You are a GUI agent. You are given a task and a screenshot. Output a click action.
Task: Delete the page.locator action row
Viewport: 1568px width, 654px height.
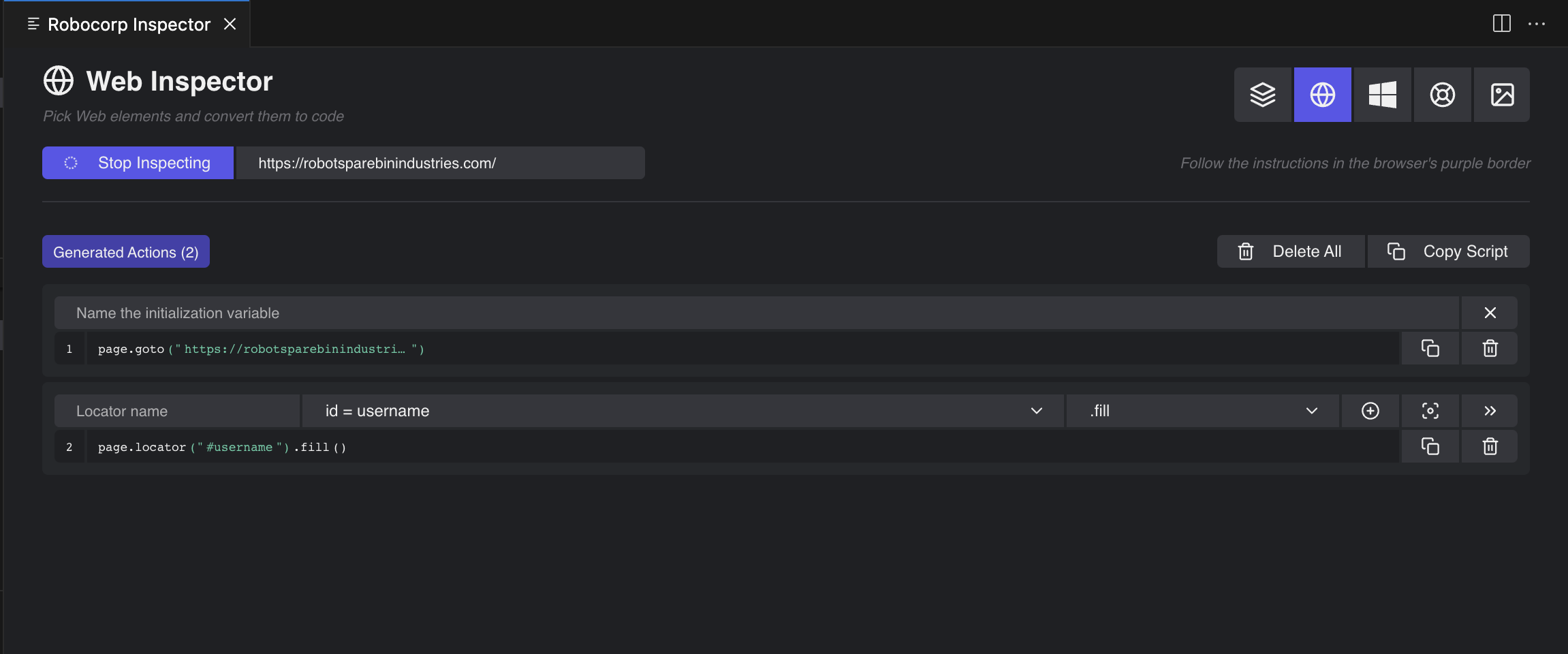click(x=1490, y=446)
